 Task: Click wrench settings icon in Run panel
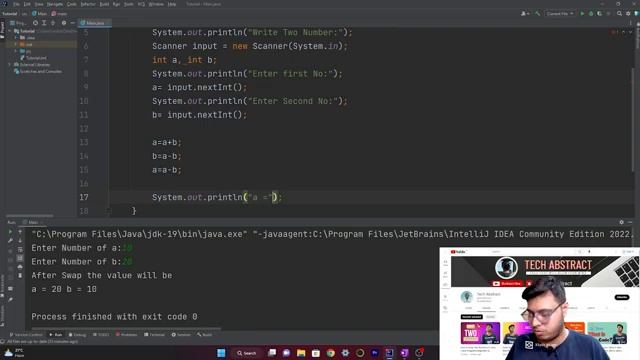11,241
